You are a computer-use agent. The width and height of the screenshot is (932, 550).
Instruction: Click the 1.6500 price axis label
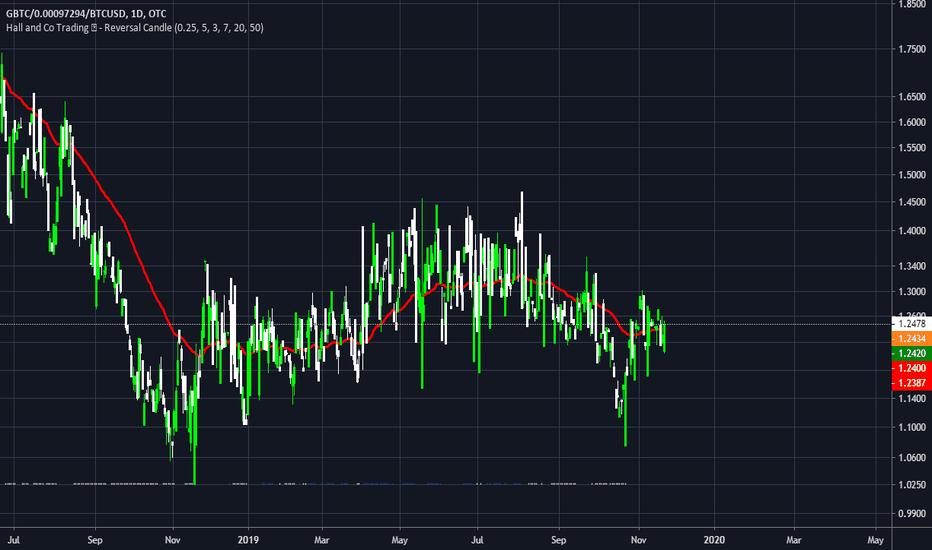(x=912, y=96)
